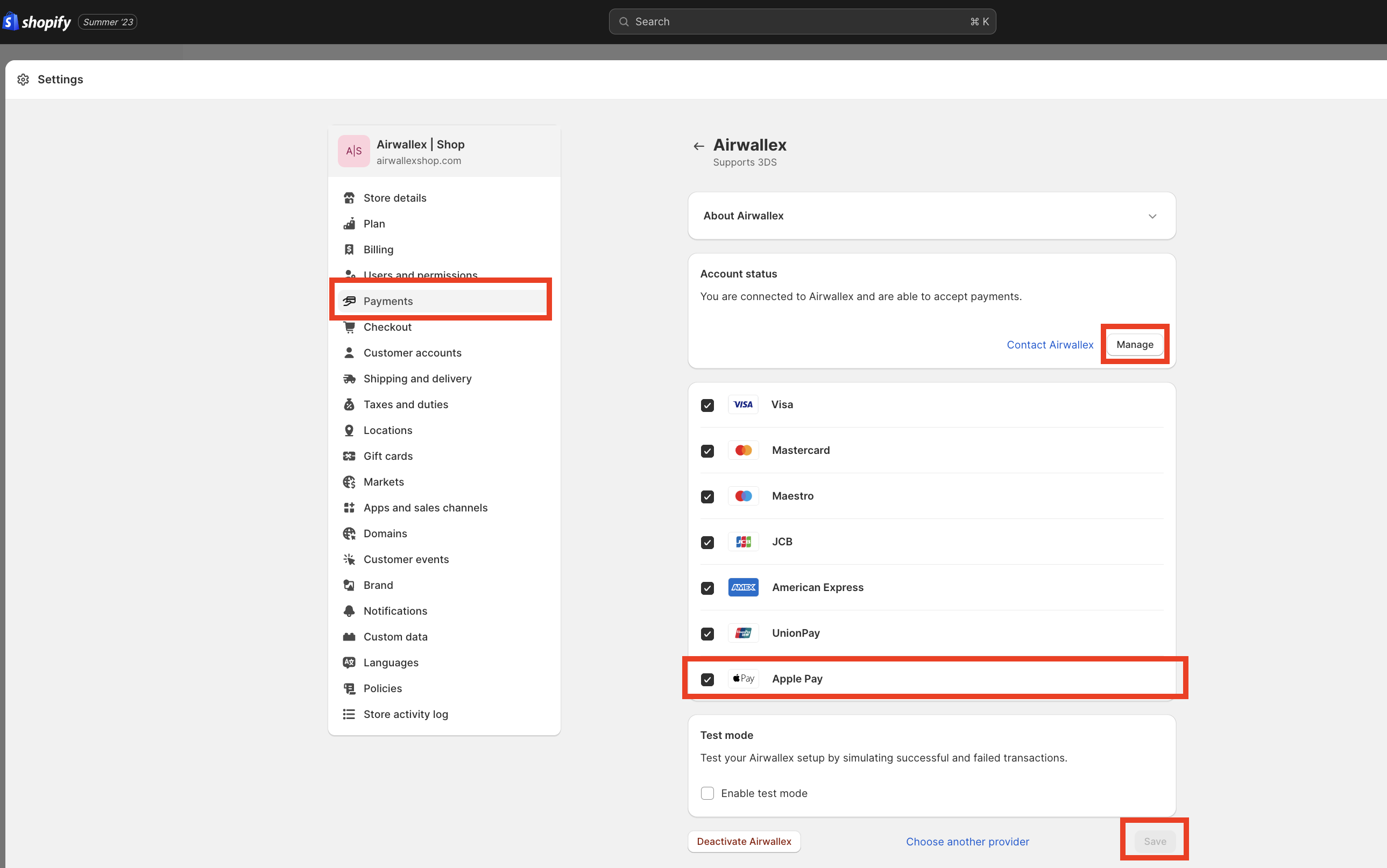Click Deactivate Airwallex button
This screenshot has width=1387, height=868.
point(744,842)
